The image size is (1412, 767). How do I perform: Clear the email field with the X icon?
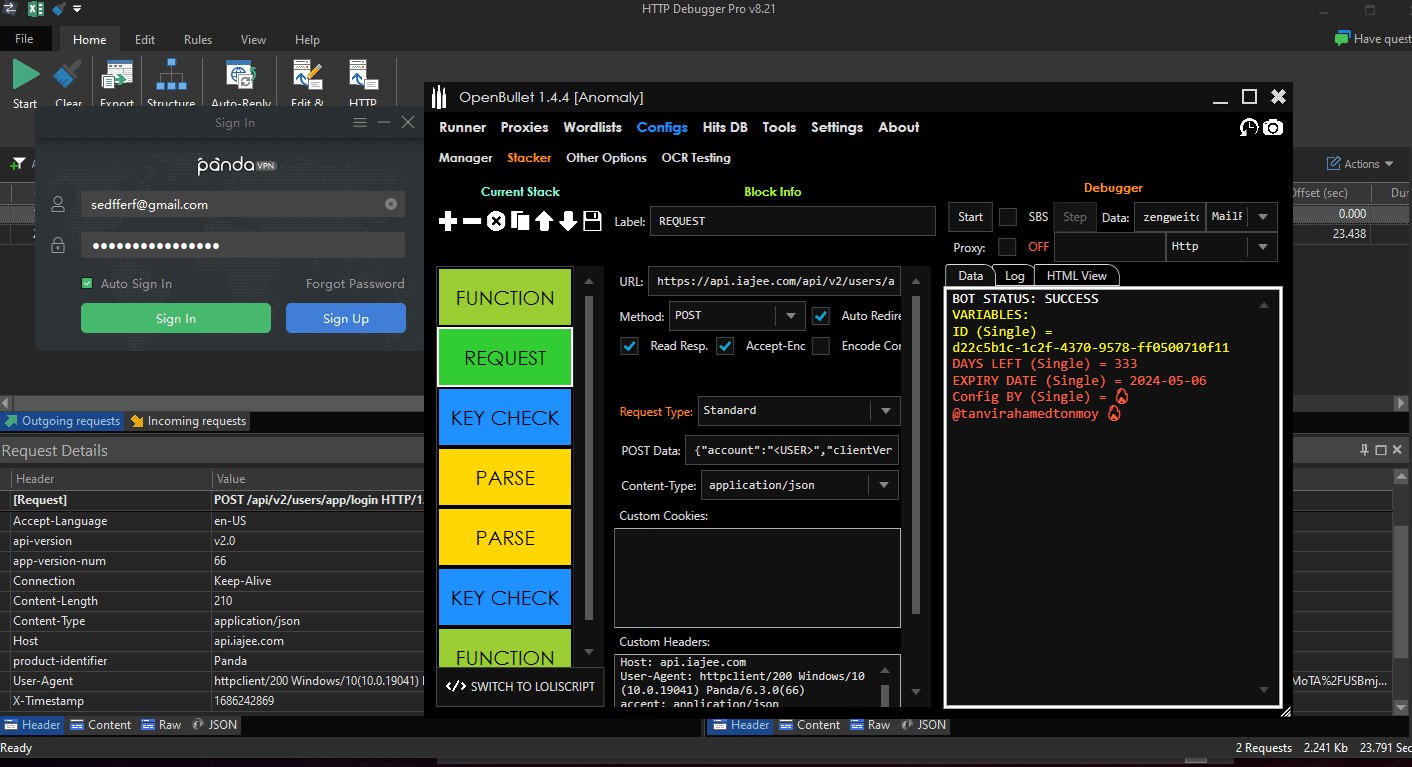click(391, 204)
